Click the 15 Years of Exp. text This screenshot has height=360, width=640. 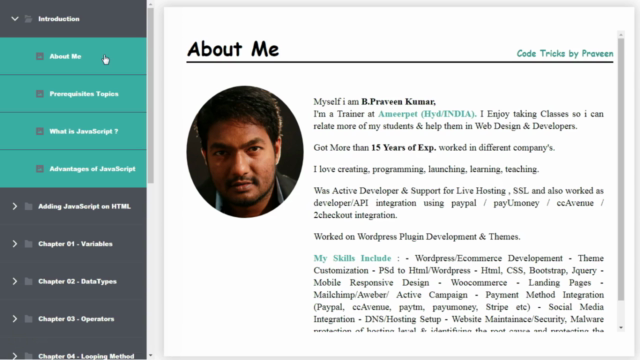[404, 148]
